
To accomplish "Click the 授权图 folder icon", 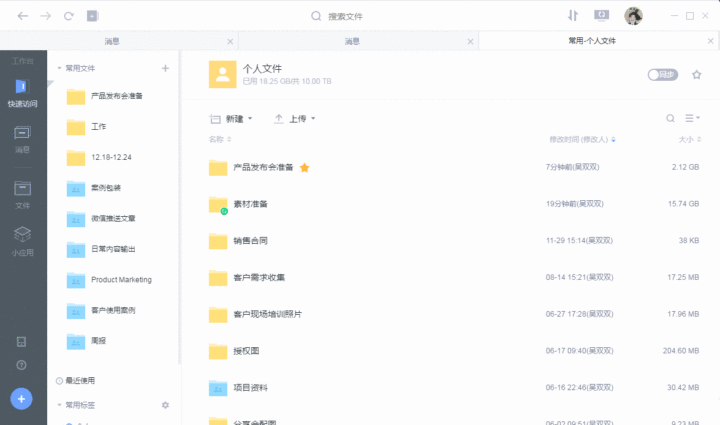I will 218,351.
